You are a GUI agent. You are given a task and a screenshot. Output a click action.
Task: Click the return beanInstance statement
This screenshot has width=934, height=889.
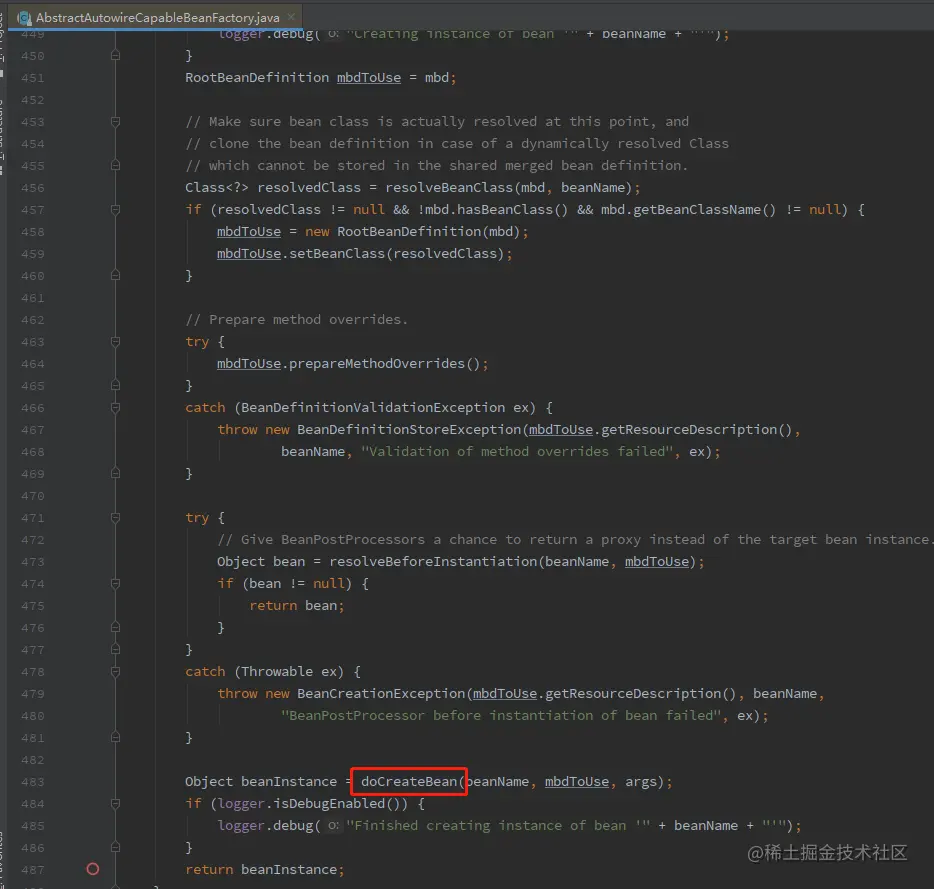[x=264, y=870]
